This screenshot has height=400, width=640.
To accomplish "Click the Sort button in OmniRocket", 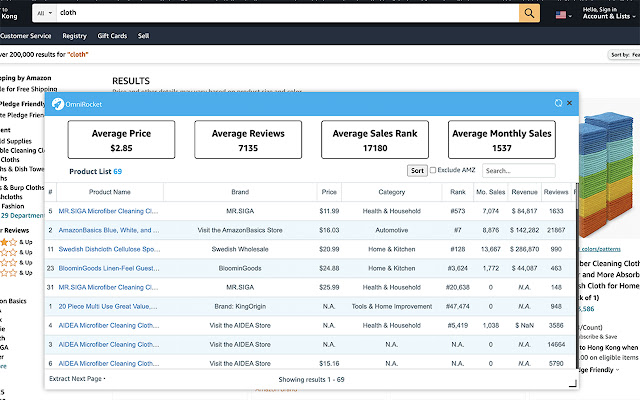I will (x=417, y=171).
